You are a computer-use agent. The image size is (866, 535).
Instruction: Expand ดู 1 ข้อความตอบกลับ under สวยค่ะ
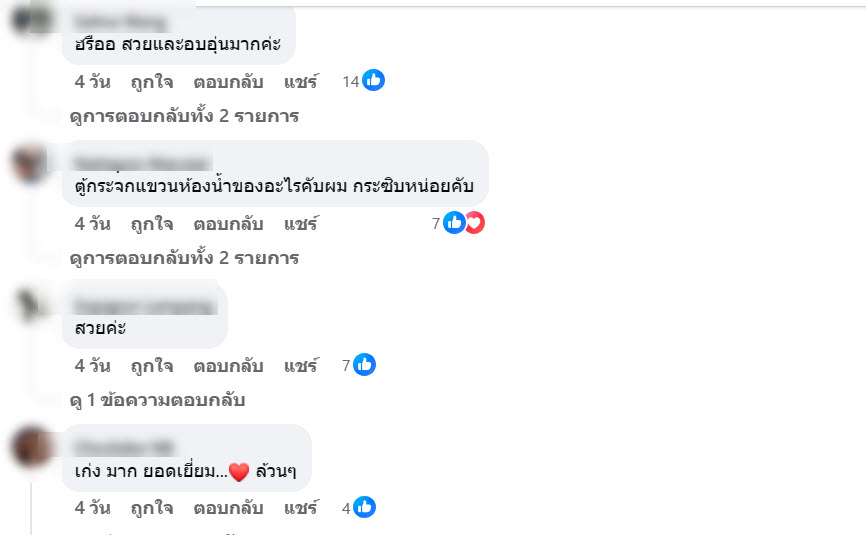point(157,400)
